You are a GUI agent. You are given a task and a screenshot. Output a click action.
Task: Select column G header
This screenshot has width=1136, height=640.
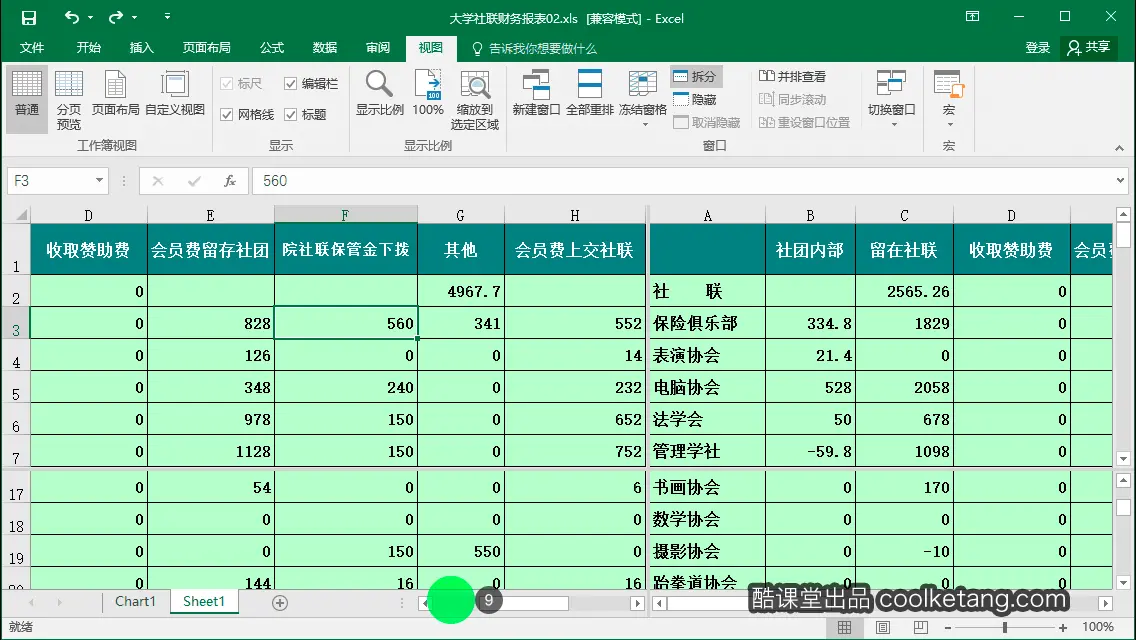[460, 215]
